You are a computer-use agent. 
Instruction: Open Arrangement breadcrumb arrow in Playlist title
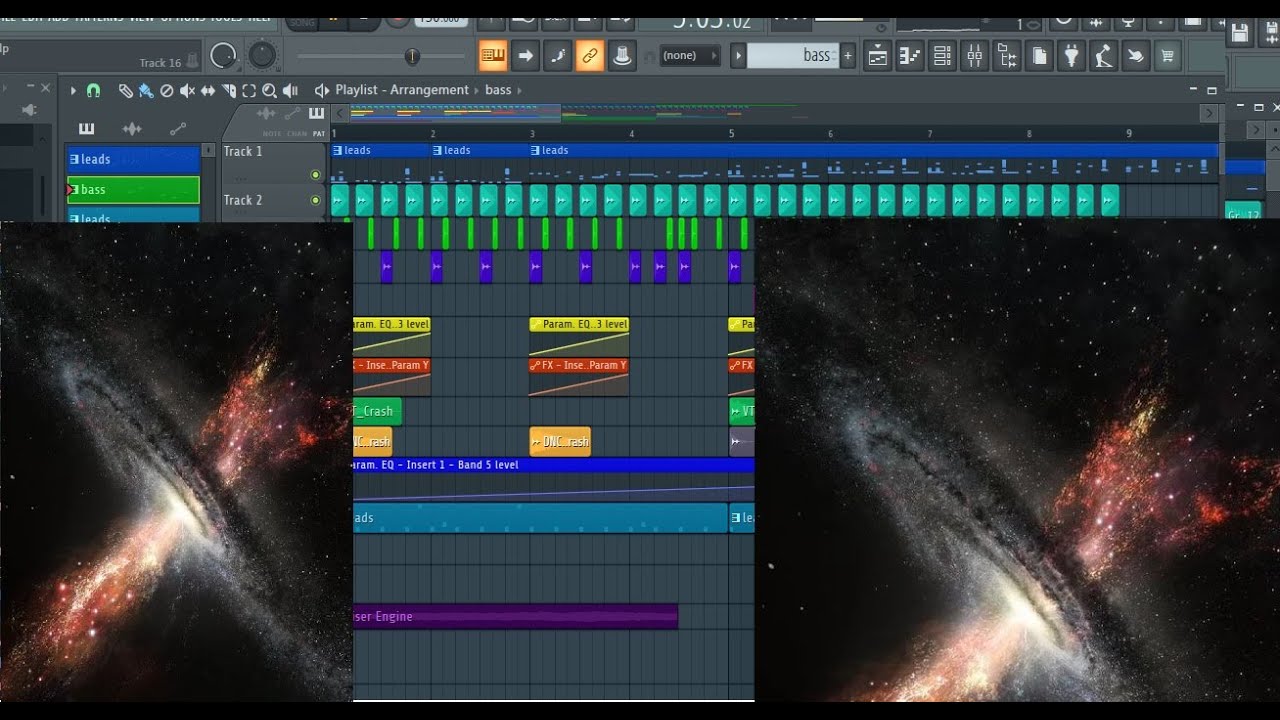(477, 90)
